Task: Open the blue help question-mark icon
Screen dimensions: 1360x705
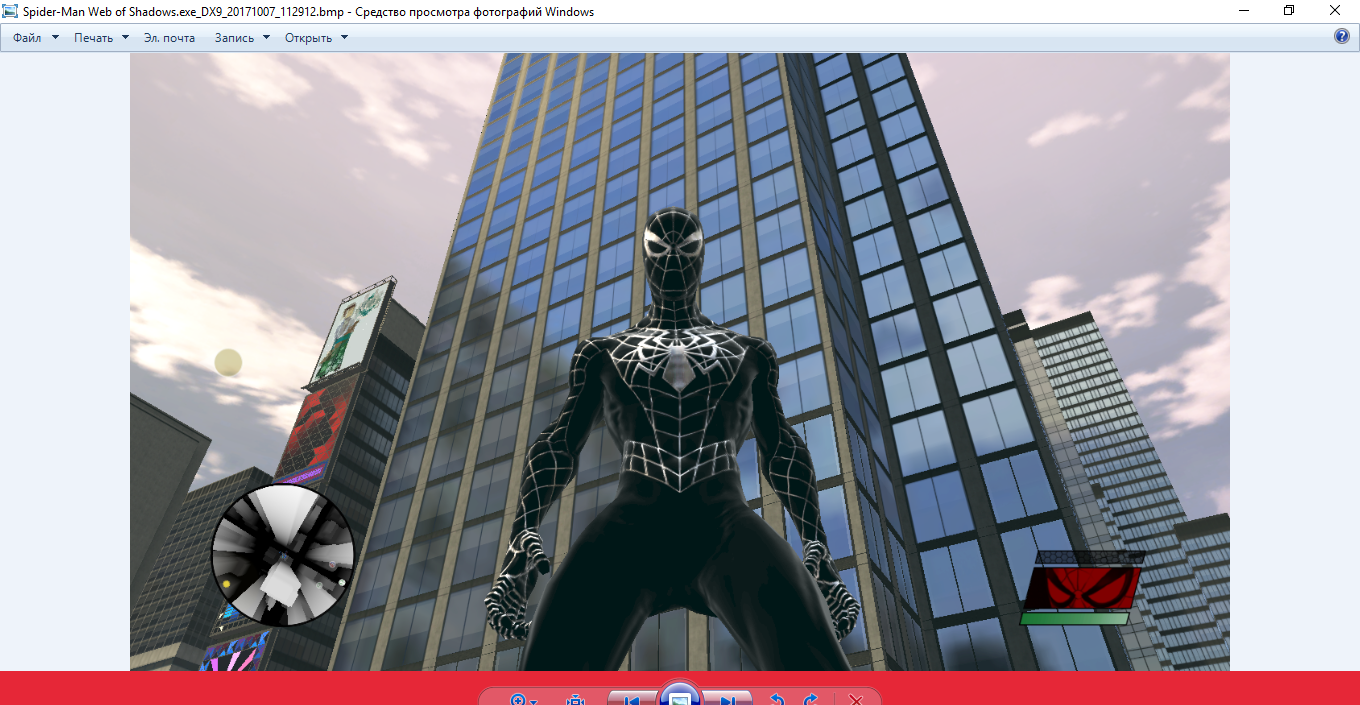Action: point(1342,37)
